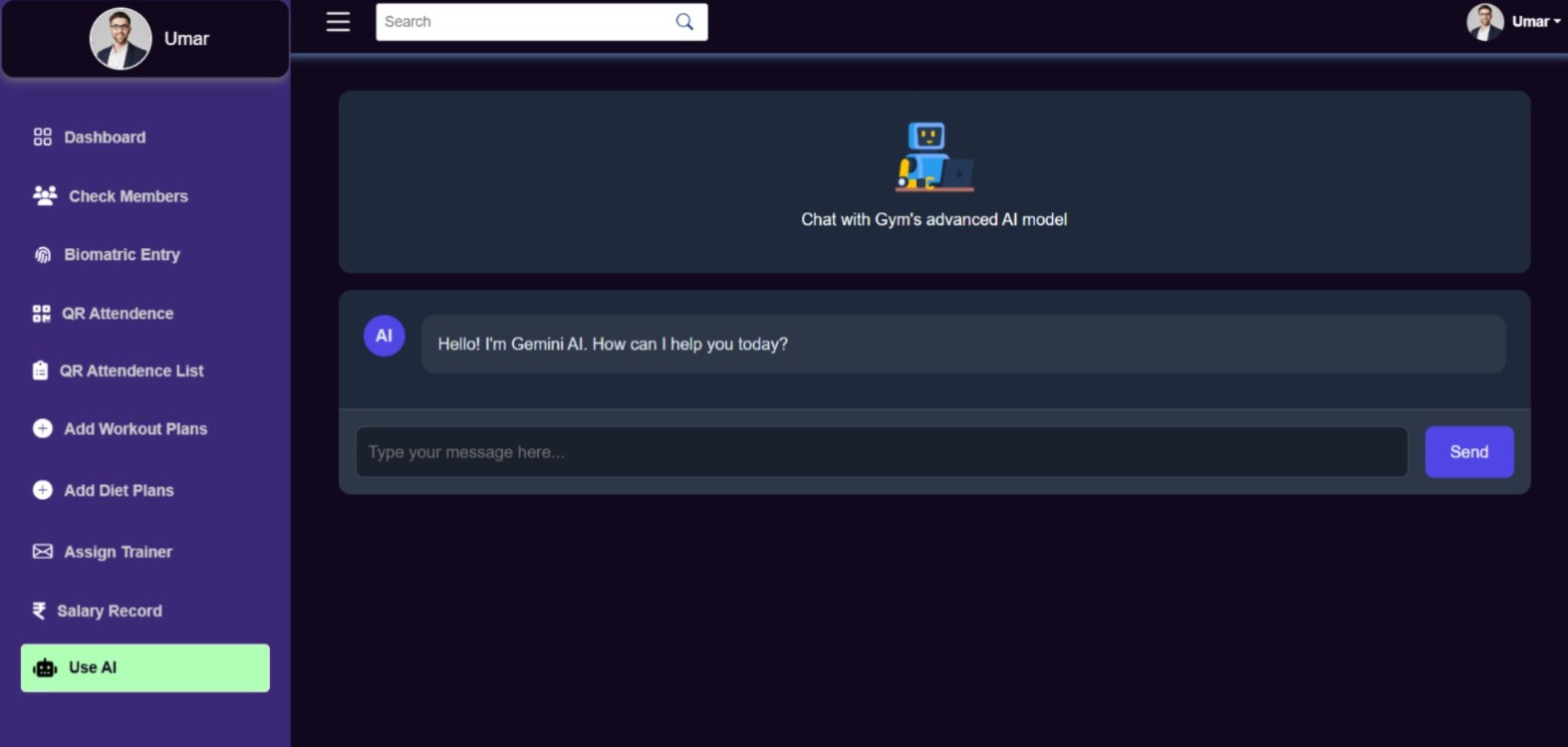The height and width of the screenshot is (747, 1568).
Task: Go to Add Workout Plans
Action: pos(135,429)
